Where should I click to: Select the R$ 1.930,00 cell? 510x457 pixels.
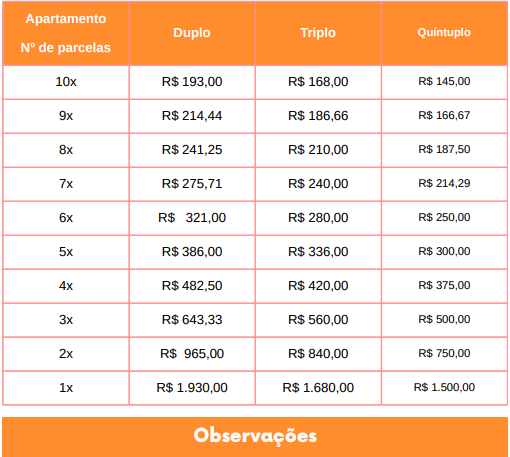(192, 388)
